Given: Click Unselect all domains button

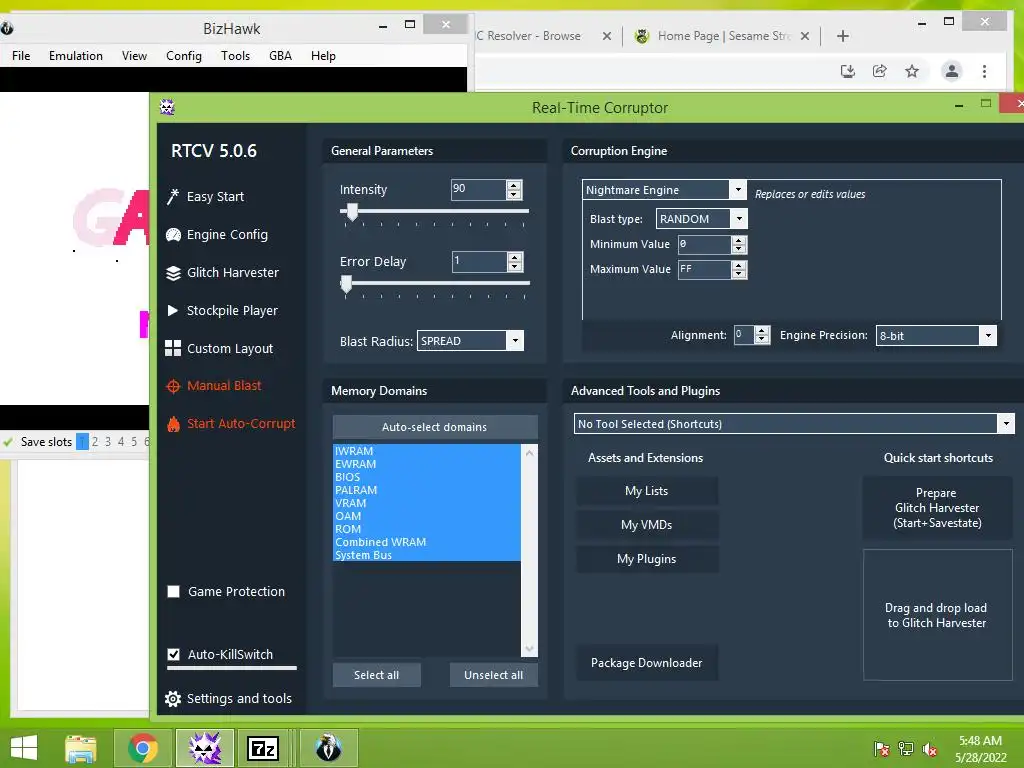Looking at the screenshot, I should [x=493, y=675].
